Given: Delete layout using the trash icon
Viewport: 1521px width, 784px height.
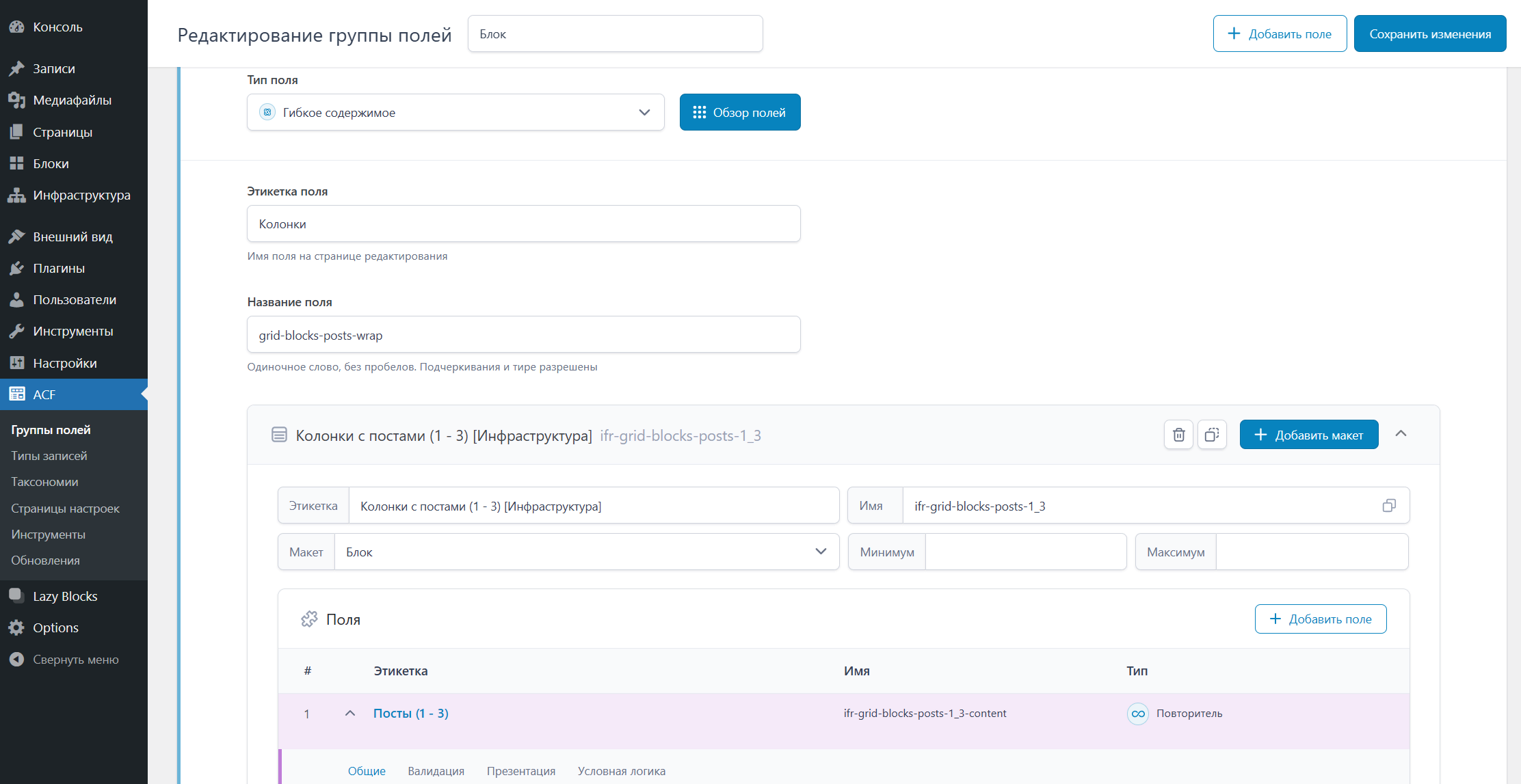Looking at the screenshot, I should click(1178, 435).
